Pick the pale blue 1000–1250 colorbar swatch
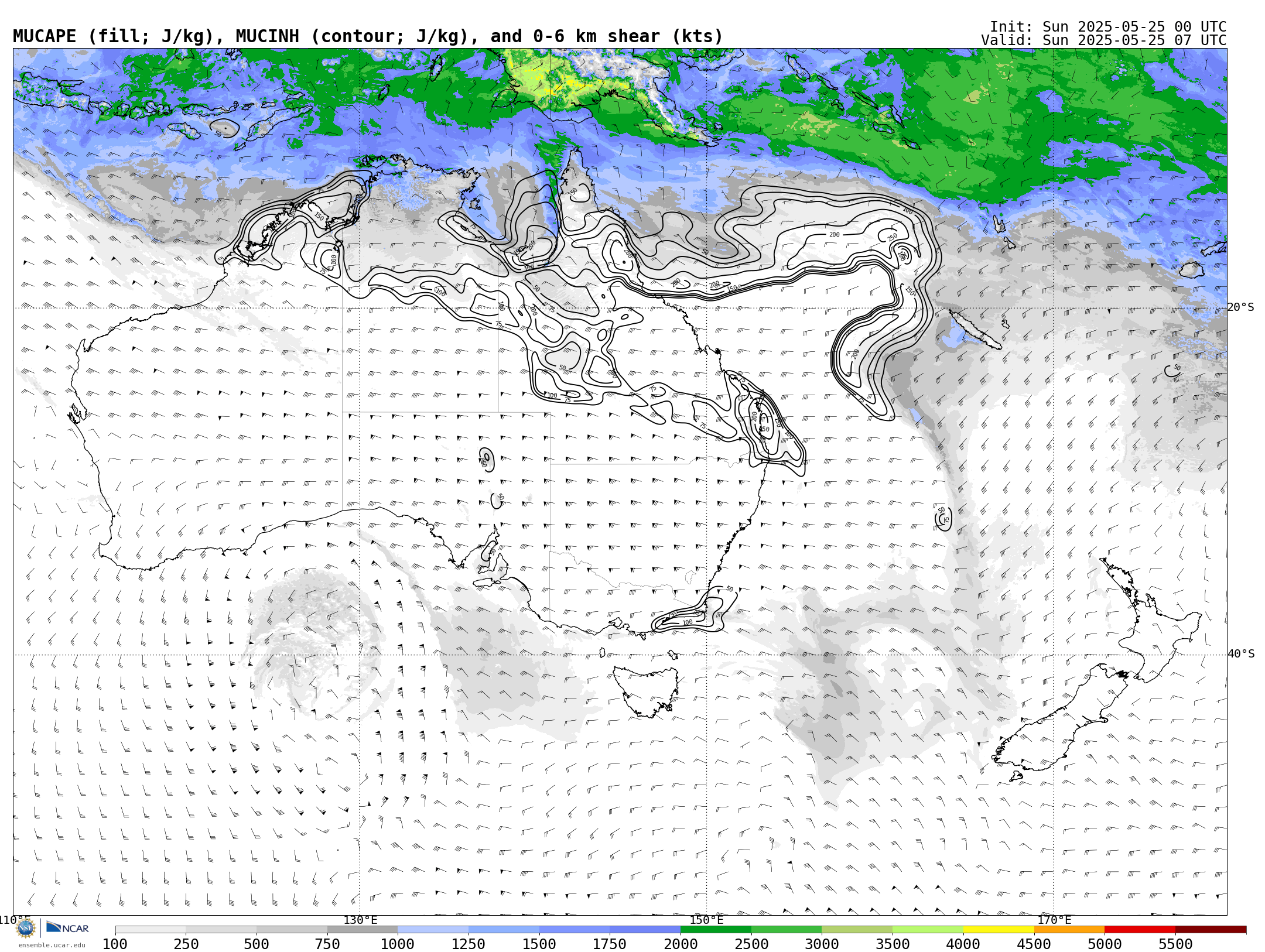This screenshot has width=1265, height=952. coord(433,930)
